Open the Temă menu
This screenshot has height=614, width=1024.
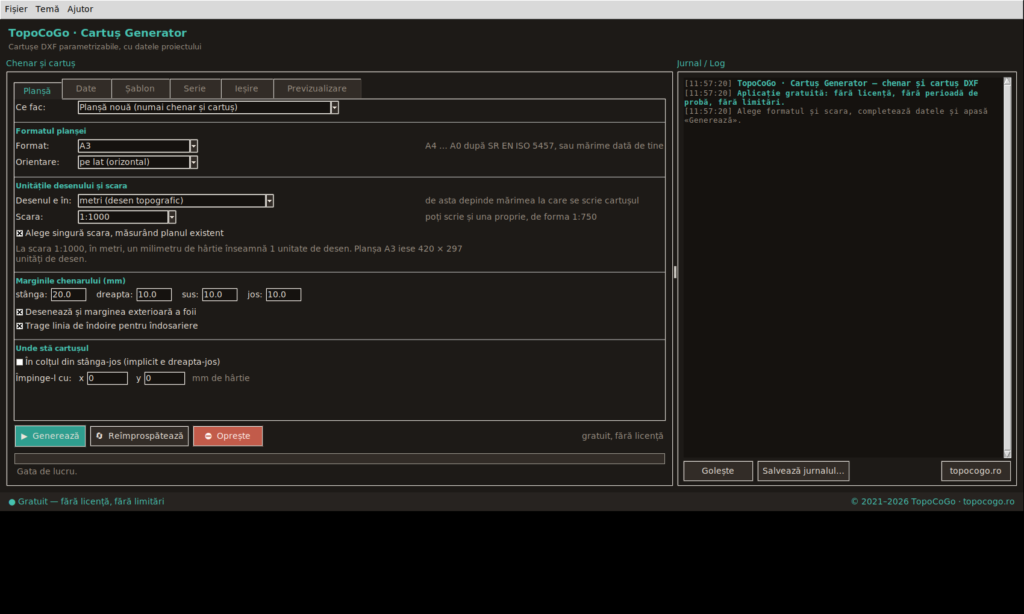tap(47, 9)
